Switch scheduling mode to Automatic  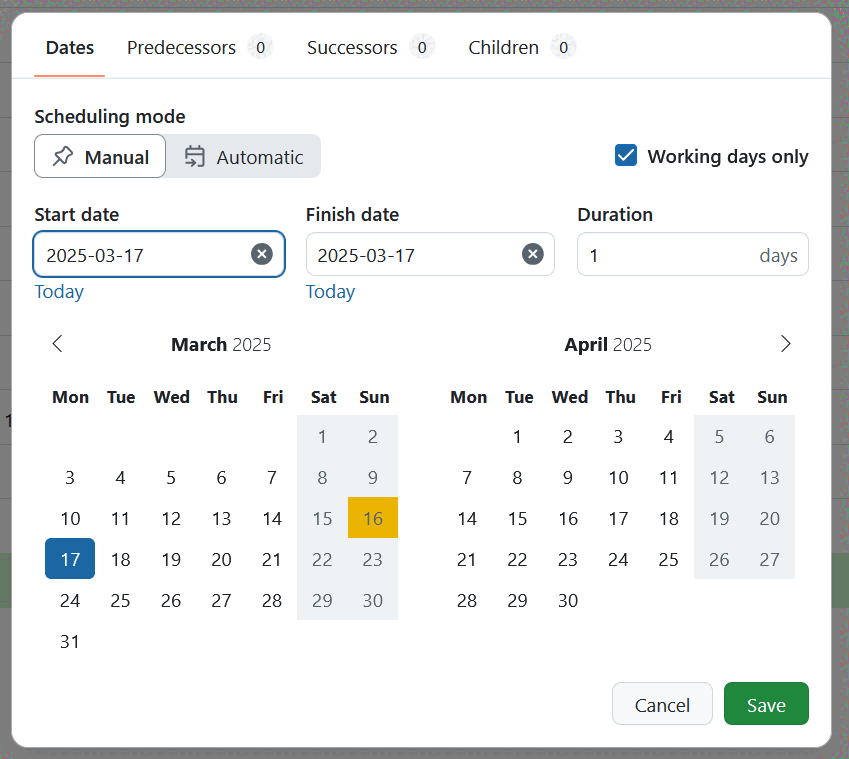pos(243,156)
